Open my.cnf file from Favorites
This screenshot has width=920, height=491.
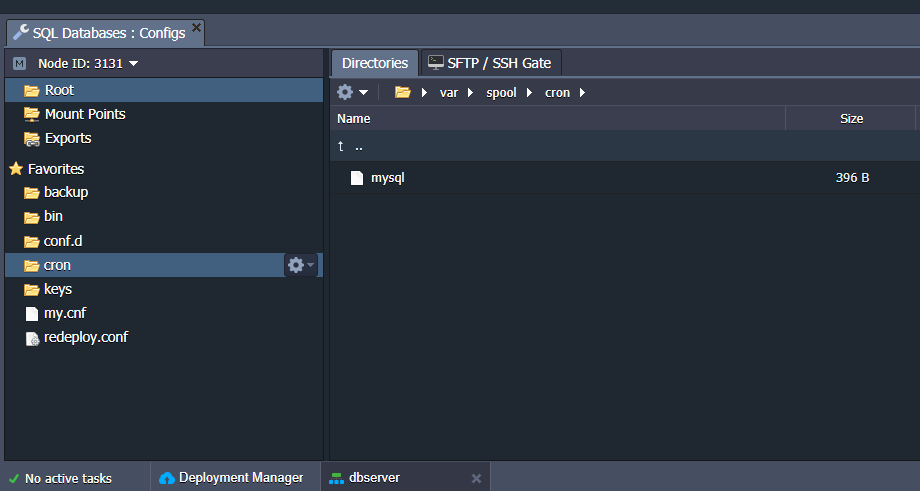[x=64, y=313]
